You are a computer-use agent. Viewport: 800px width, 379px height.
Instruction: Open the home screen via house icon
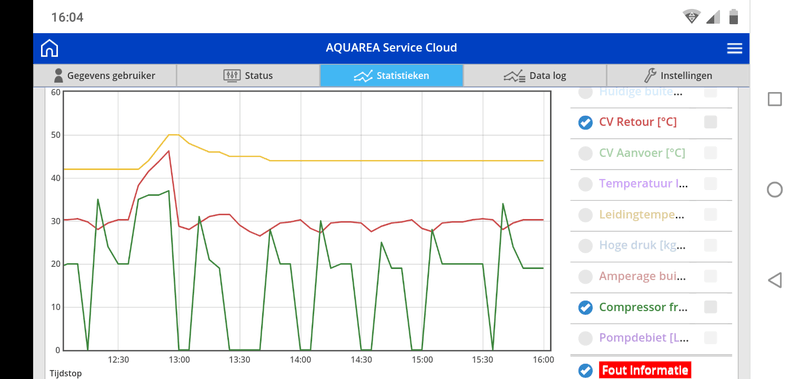point(49,48)
